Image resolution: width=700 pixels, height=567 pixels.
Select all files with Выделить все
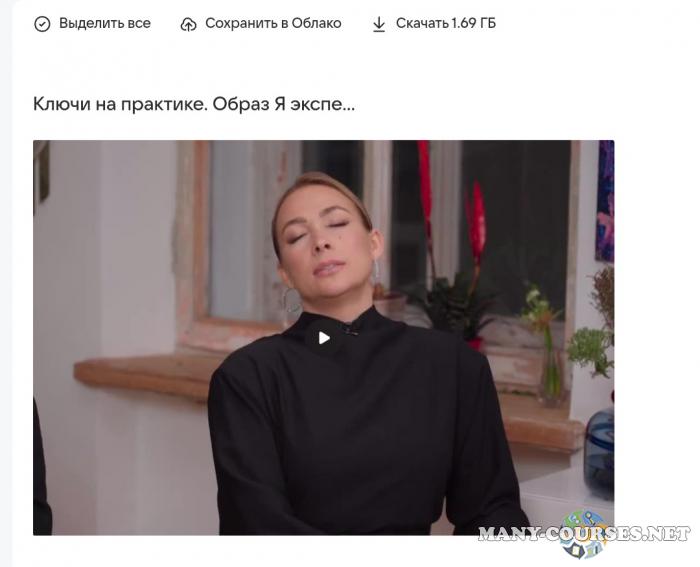click(92, 23)
